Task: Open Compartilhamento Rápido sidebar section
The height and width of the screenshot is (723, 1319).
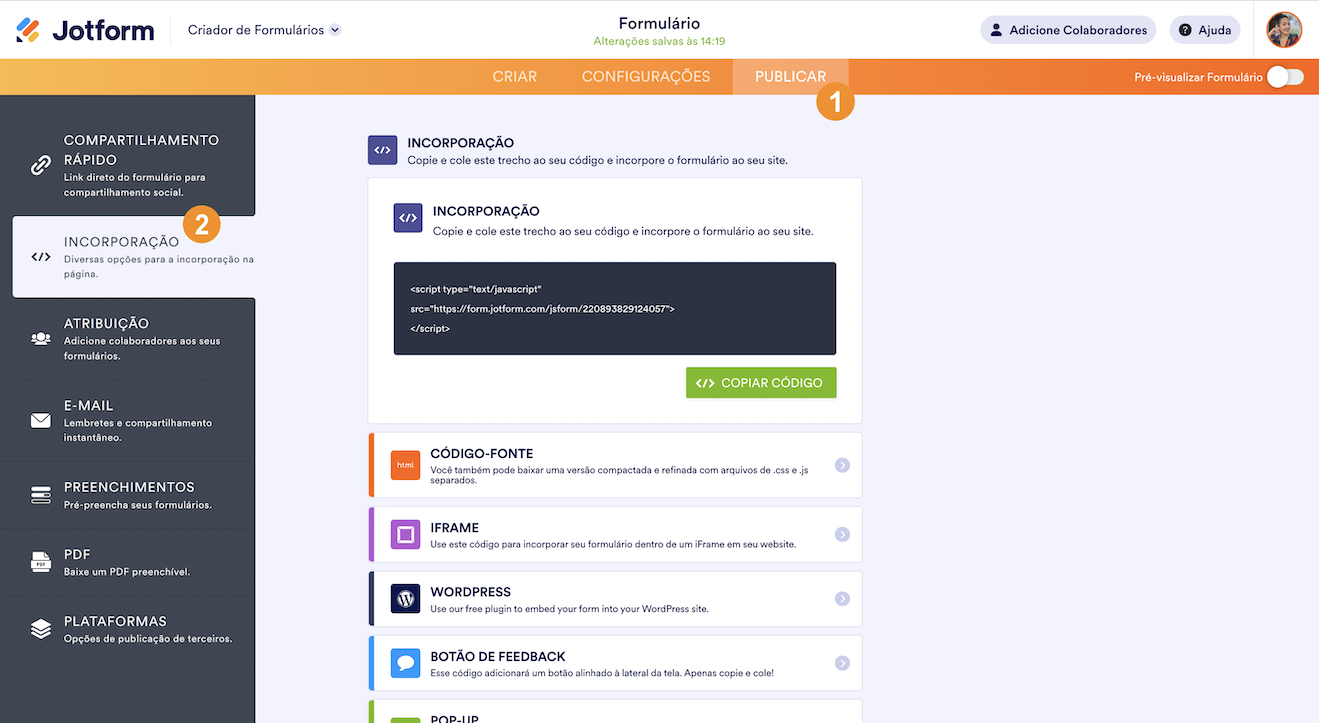Action: [127, 156]
